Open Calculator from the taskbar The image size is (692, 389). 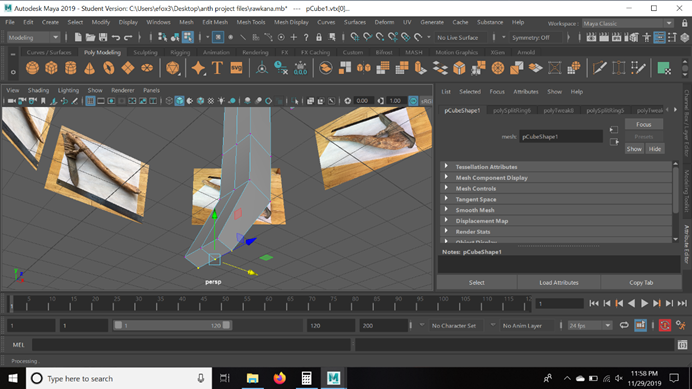click(x=306, y=378)
